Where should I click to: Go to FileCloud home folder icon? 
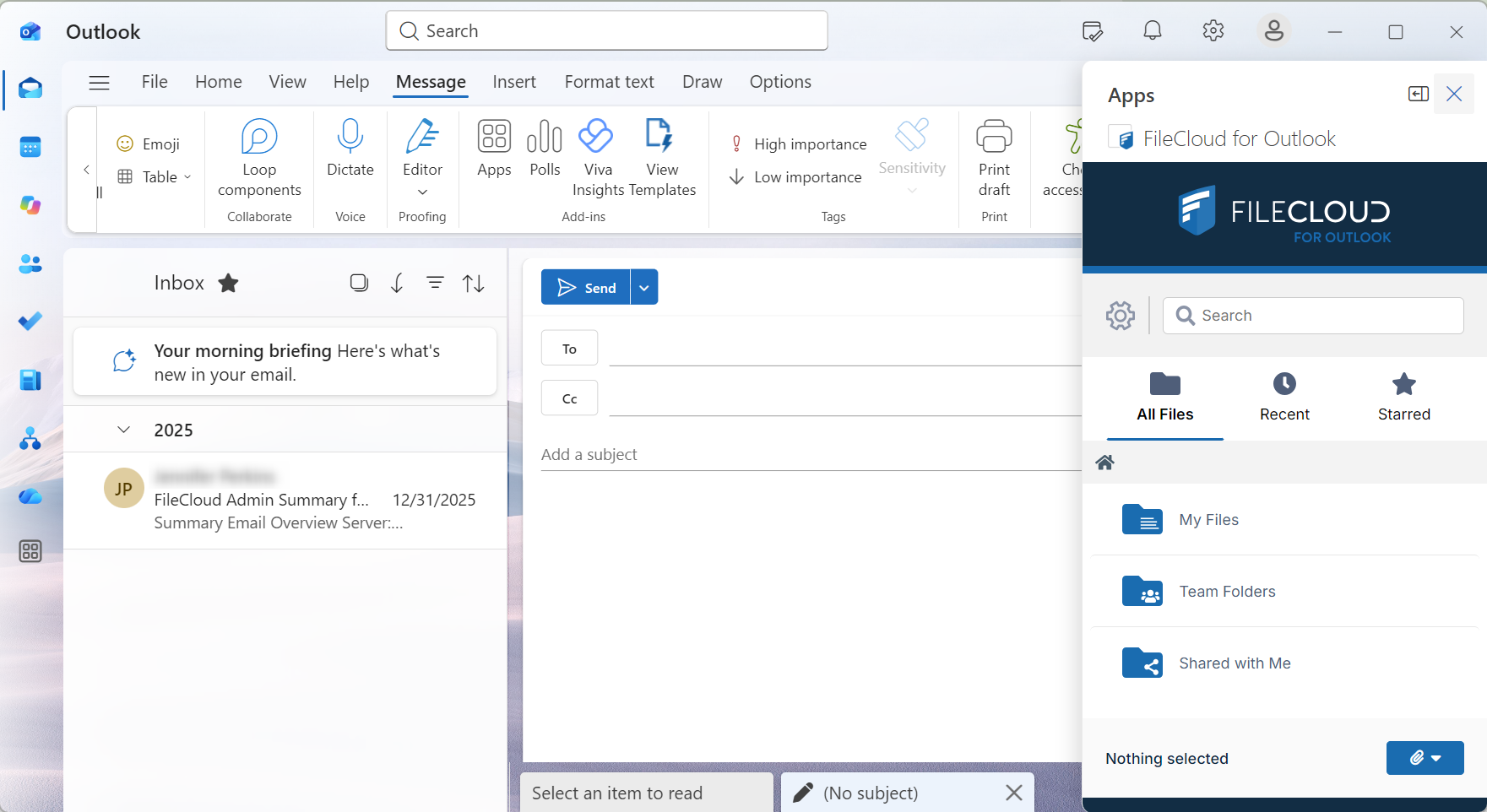(1104, 462)
